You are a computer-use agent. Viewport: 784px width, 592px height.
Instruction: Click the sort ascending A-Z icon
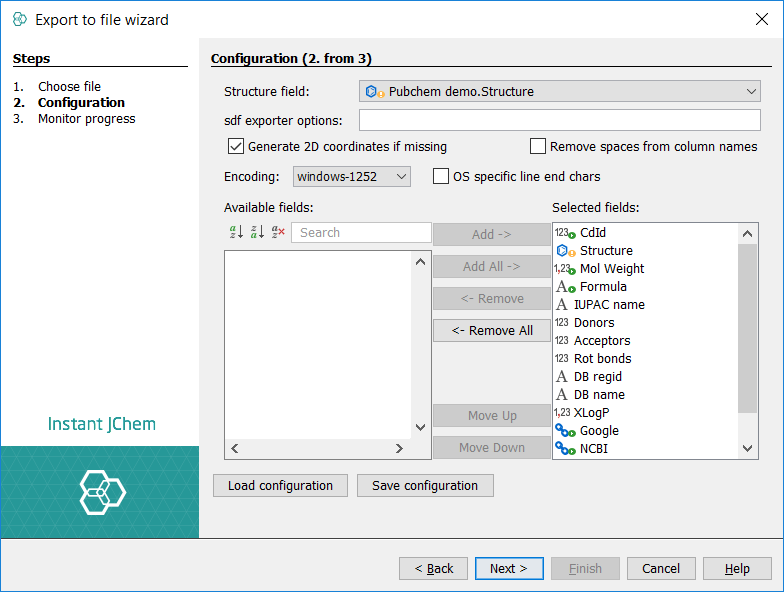point(236,232)
